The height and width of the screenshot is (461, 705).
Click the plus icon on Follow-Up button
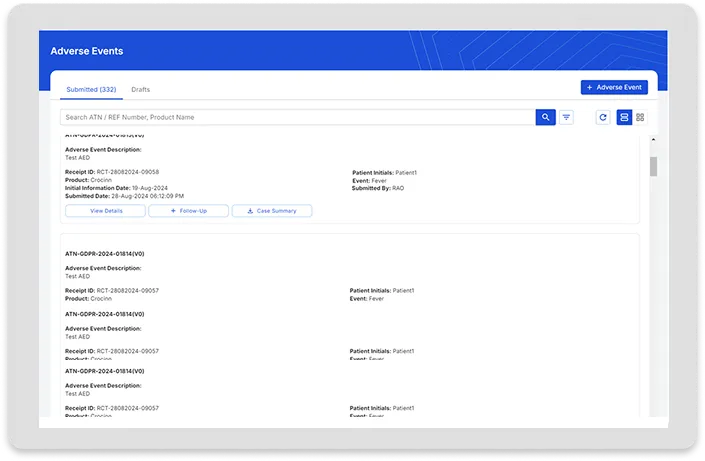[x=173, y=211]
